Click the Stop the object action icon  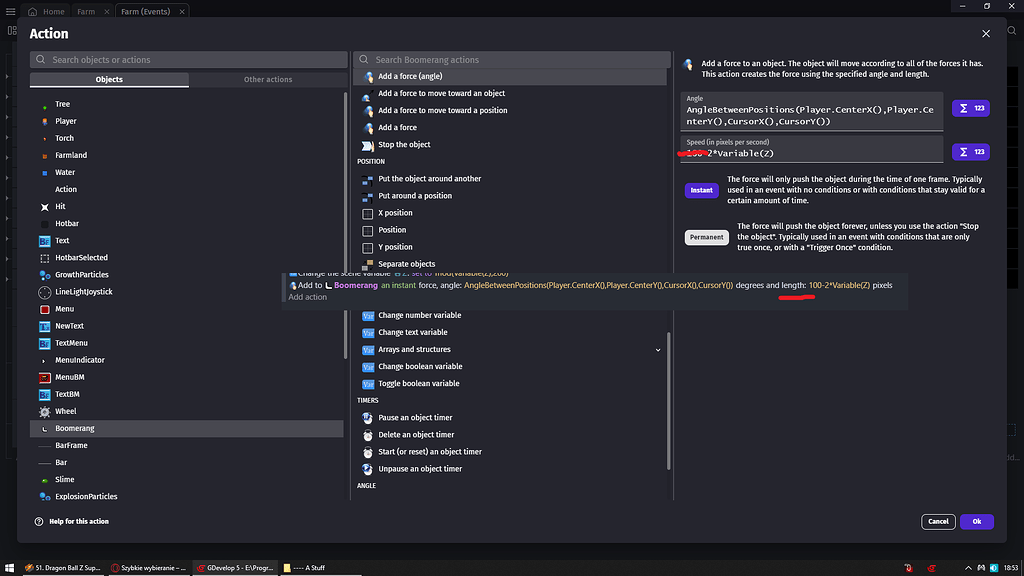tap(368, 145)
